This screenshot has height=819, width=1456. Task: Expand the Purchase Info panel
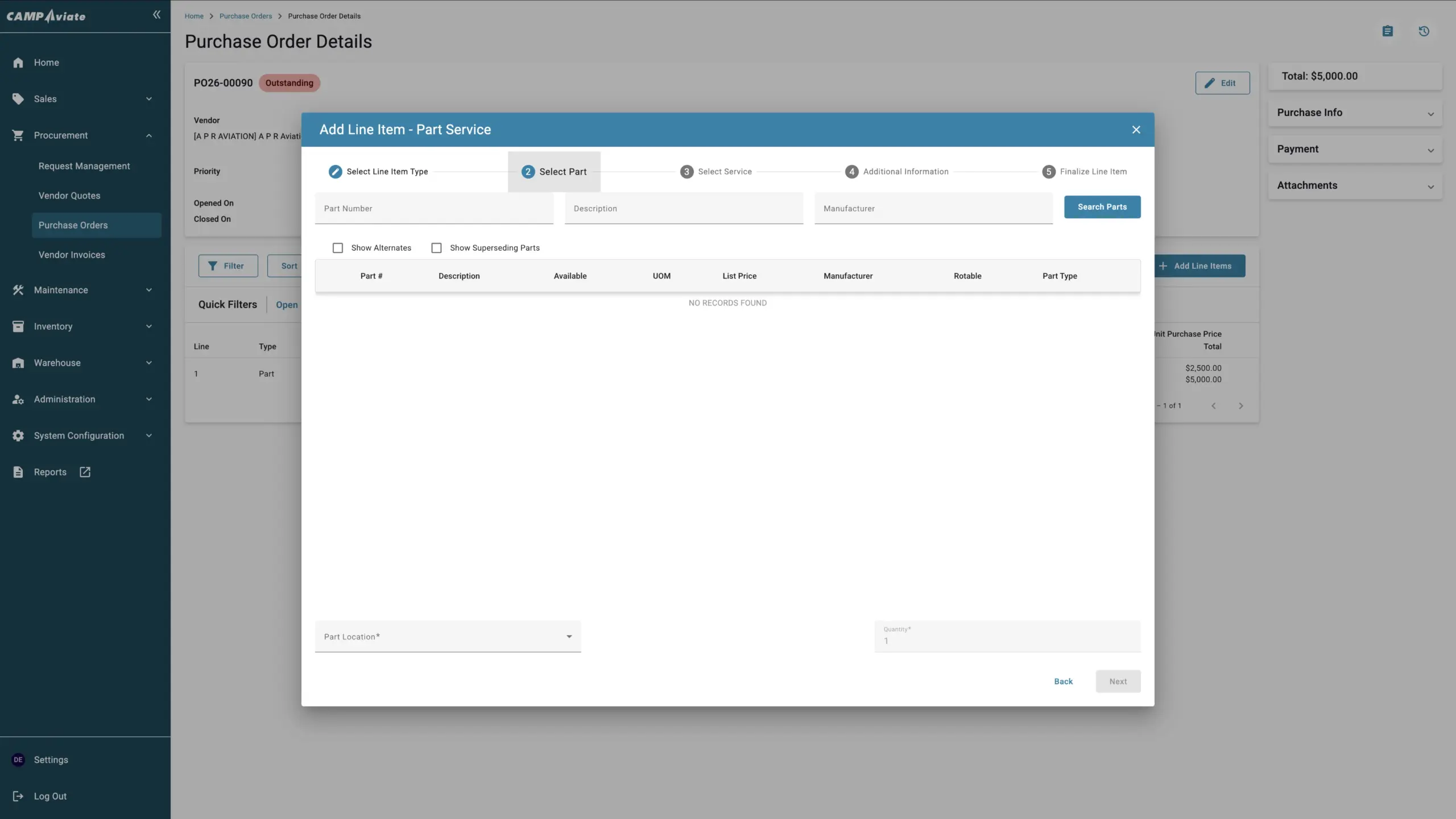point(1430,113)
